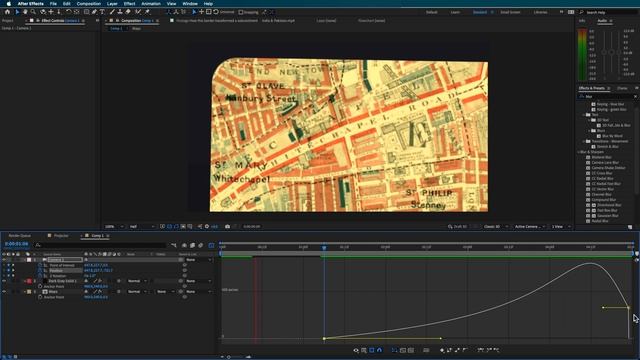The height and width of the screenshot is (360, 640).
Task: Toggle visibility eye of Maps layer
Action: 4,292
